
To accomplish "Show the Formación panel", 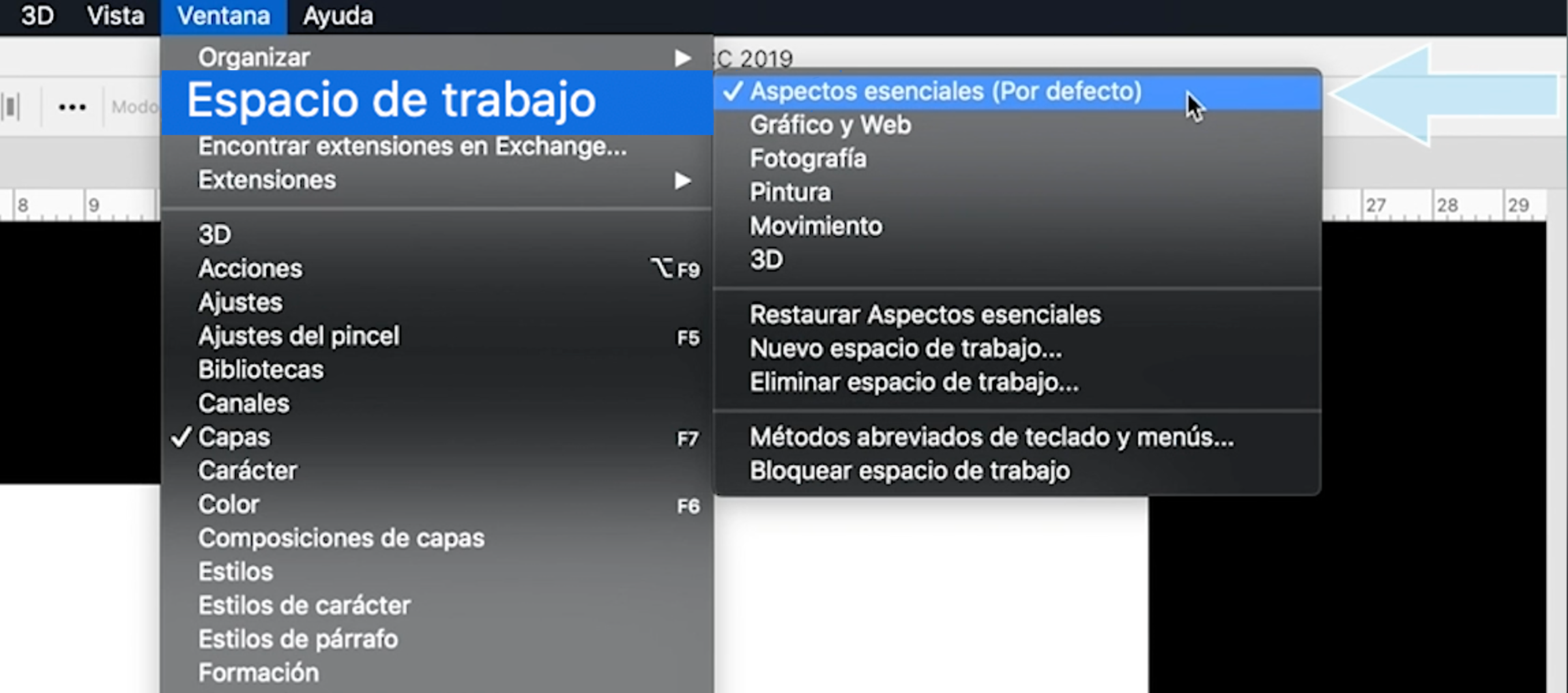I will pyautogui.click(x=437, y=673).
